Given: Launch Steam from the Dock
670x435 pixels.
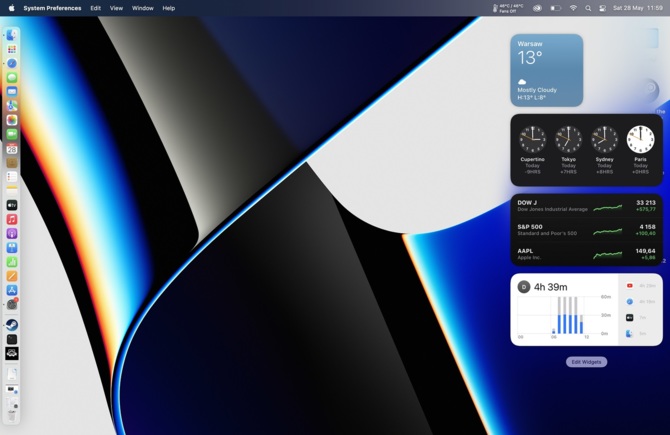Looking at the screenshot, I should tap(12, 325).
